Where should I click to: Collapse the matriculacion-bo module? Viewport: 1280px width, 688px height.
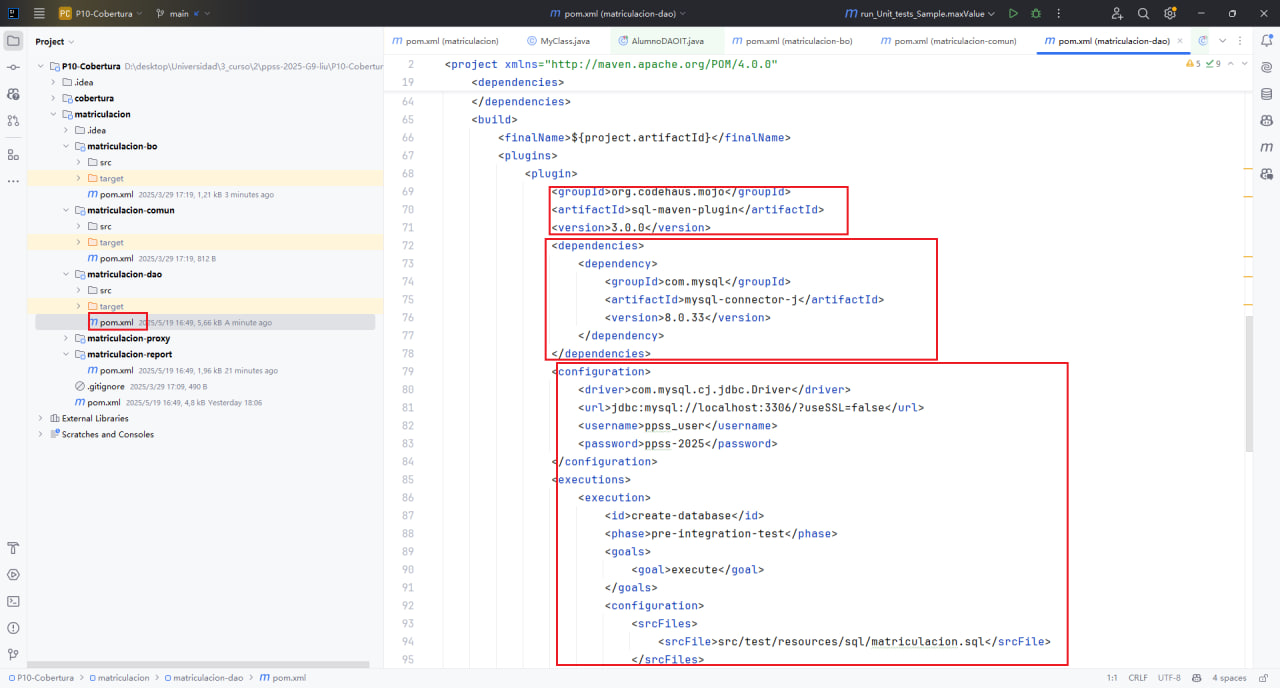click(66, 146)
